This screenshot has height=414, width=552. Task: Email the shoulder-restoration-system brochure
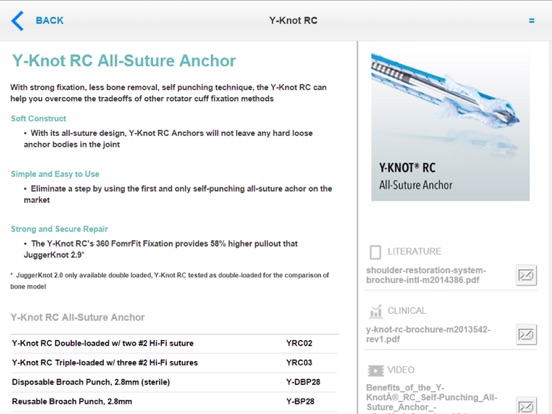click(x=526, y=275)
